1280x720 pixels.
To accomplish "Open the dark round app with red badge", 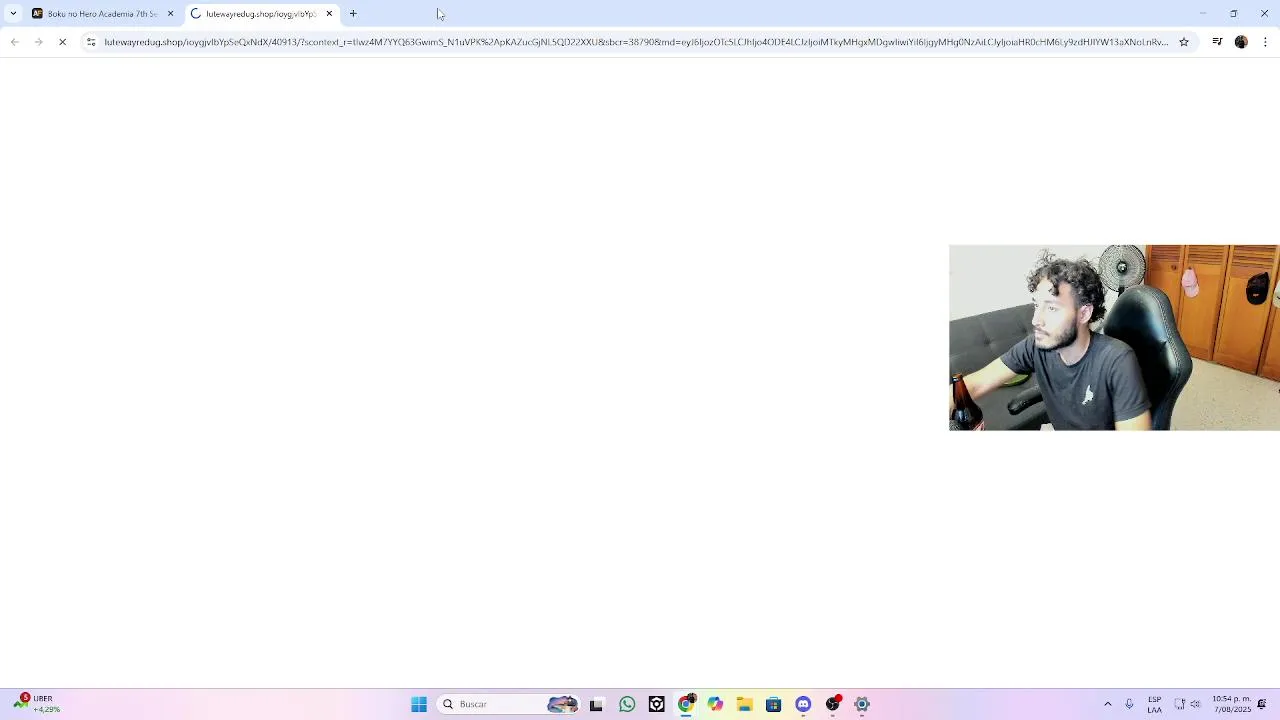I will tap(833, 704).
